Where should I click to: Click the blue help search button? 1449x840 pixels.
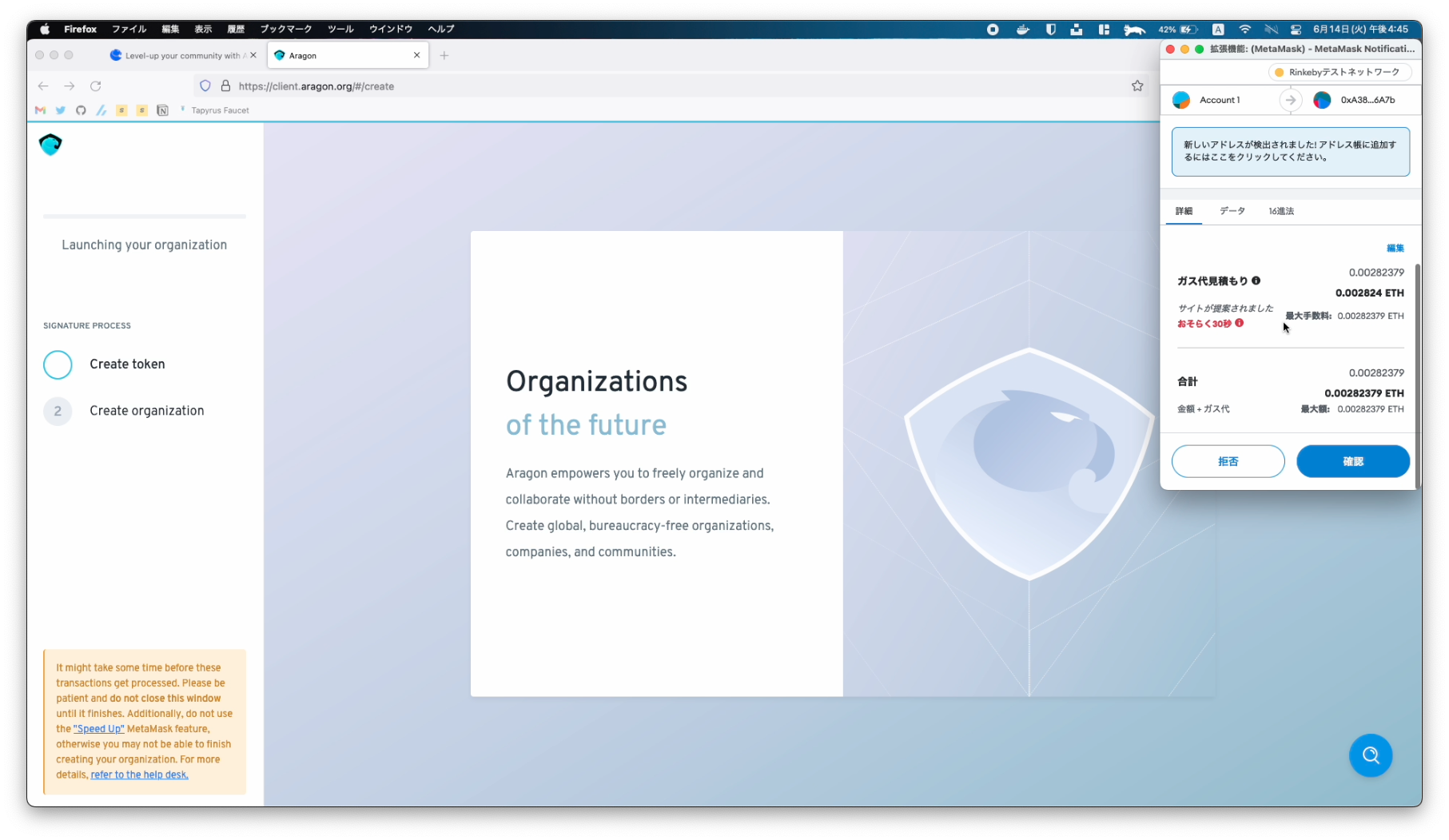coord(1370,755)
